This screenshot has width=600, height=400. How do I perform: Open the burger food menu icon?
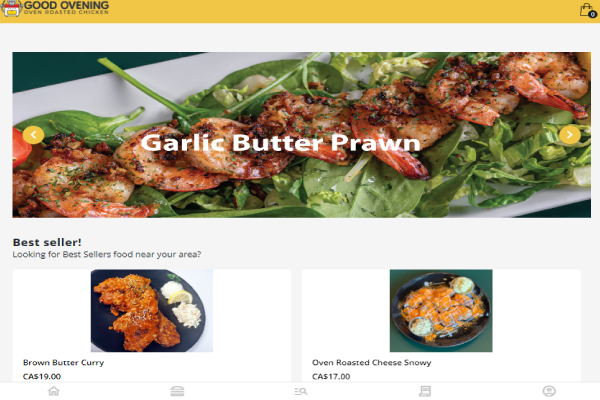click(x=177, y=391)
